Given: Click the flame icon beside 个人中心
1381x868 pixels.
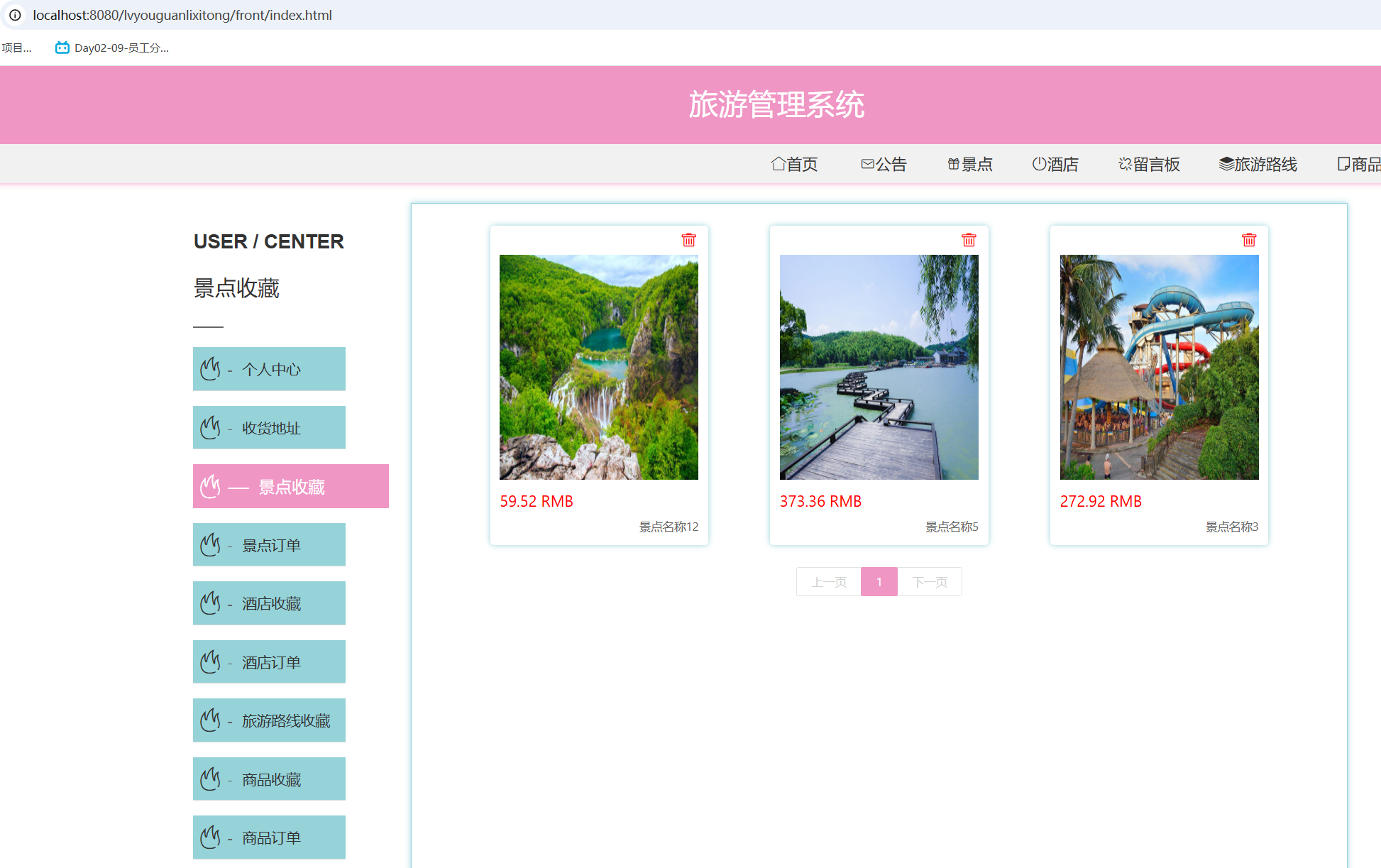Looking at the screenshot, I should click(210, 369).
